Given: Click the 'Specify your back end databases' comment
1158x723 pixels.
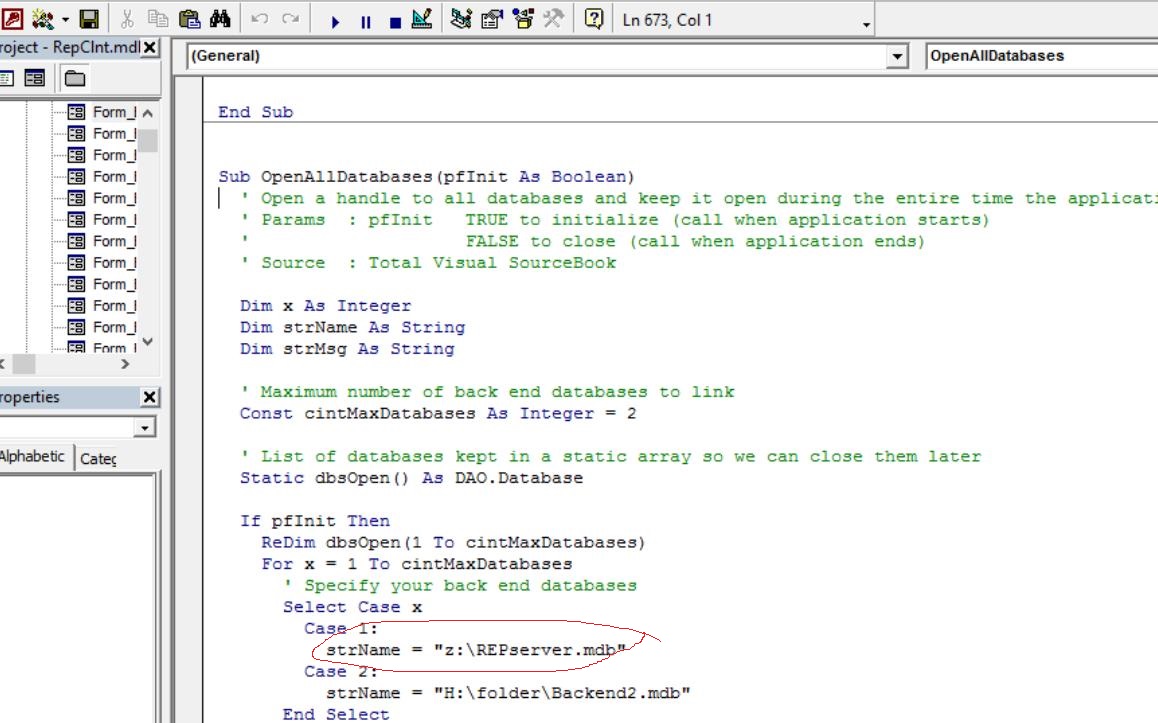Looking at the screenshot, I should point(460,586).
